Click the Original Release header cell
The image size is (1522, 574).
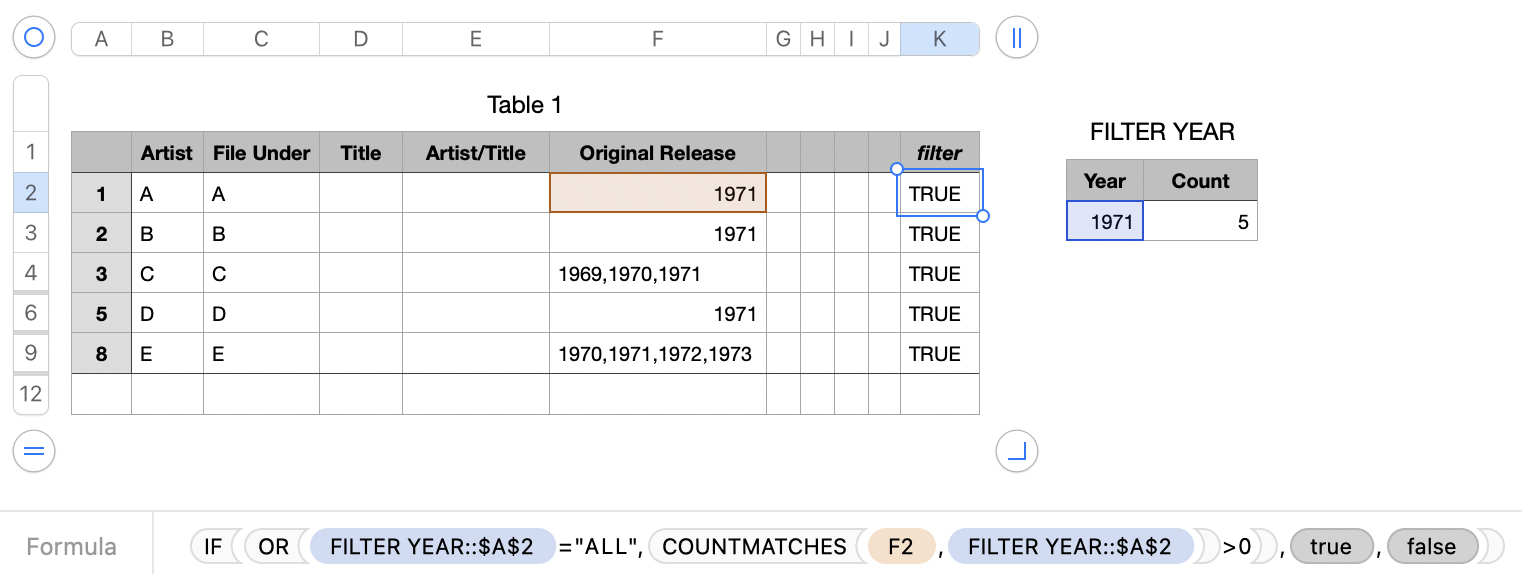tap(657, 153)
